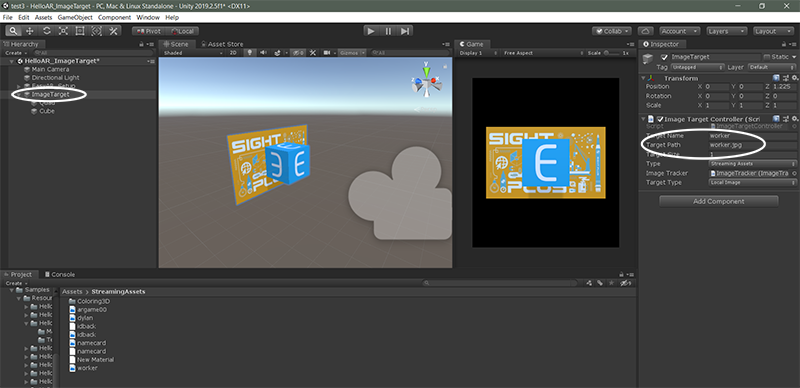Image resolution: width=800 pixels, height=388 pixels.
Task: Open Free Aspect dropdown
Action: coord(542,53)
